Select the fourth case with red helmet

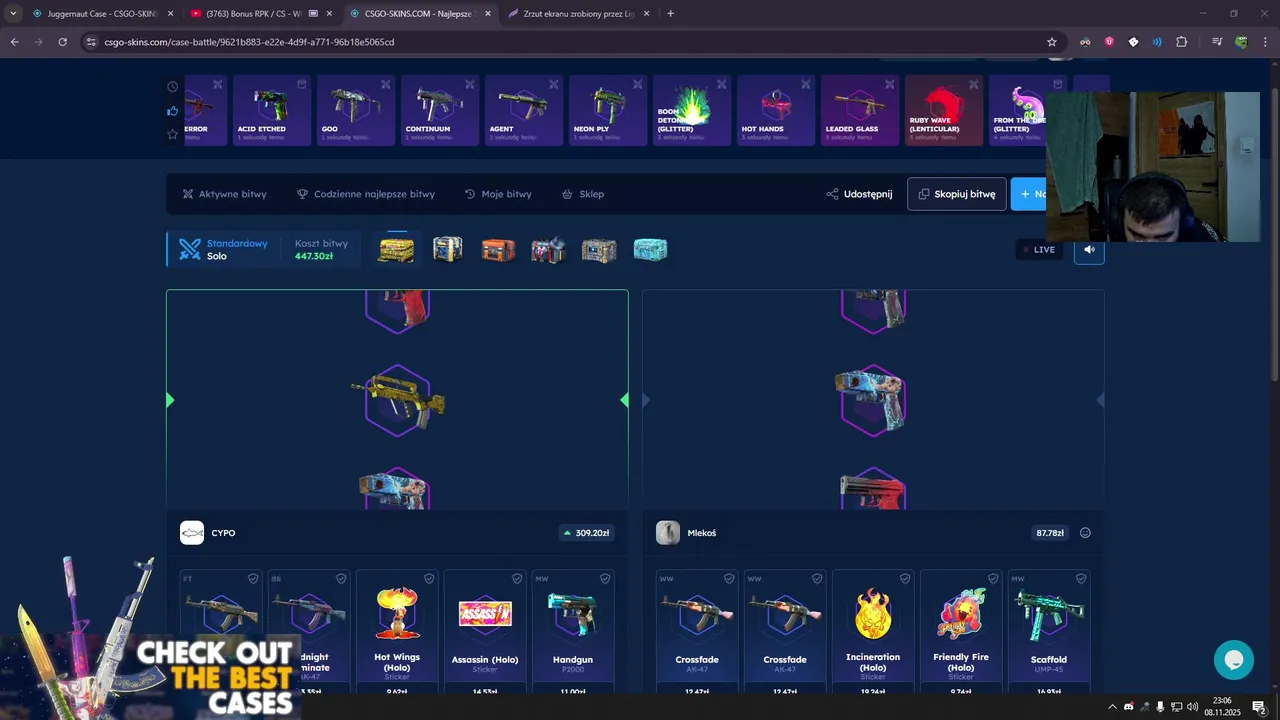(548, 249)
